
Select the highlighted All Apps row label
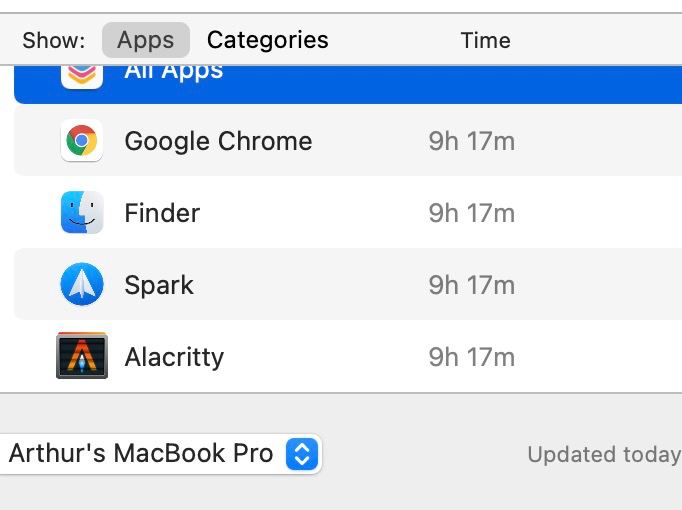[x=174, y=73]
